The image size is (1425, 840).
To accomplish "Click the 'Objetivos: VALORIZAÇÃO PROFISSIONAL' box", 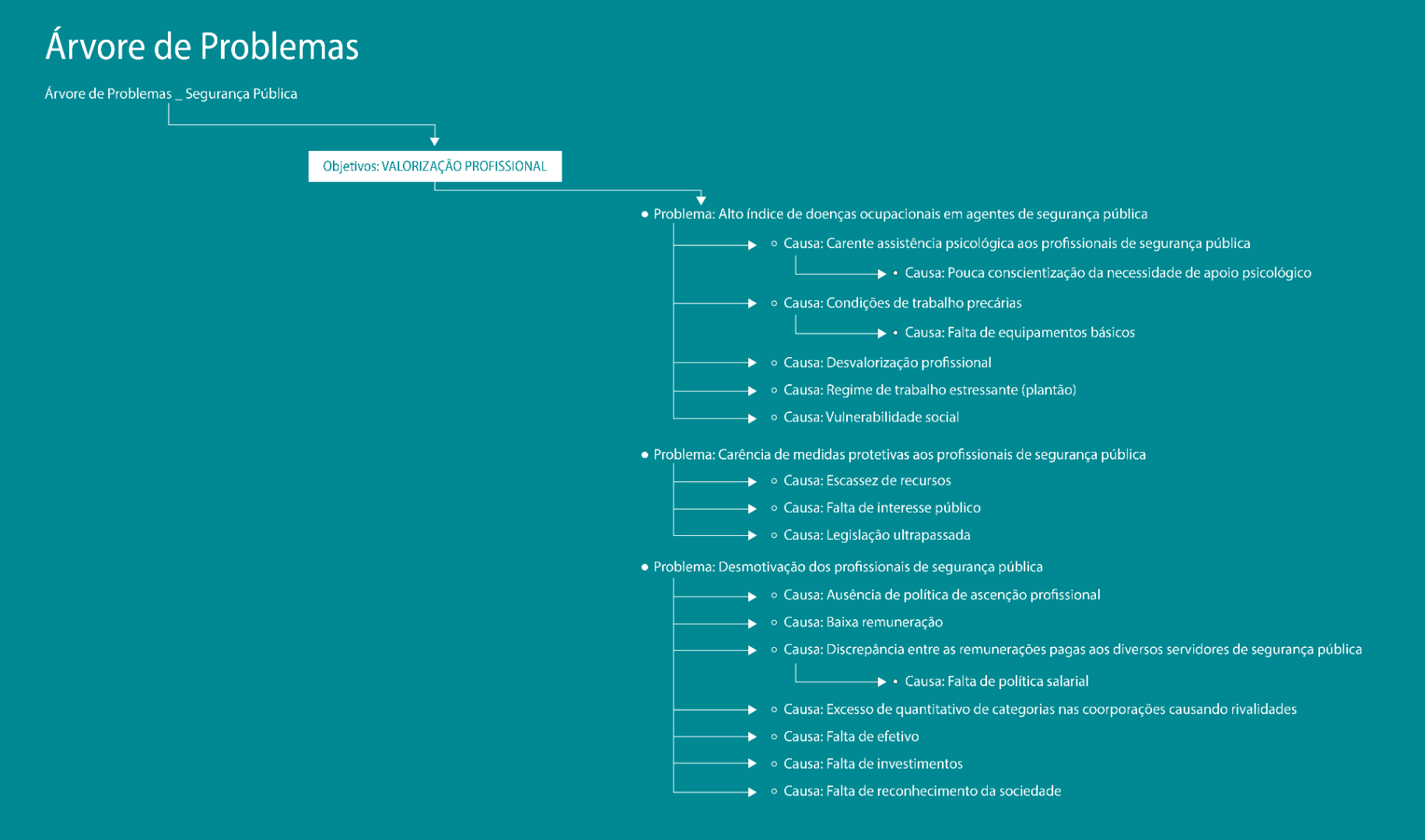I will click(x=434, y=166).
